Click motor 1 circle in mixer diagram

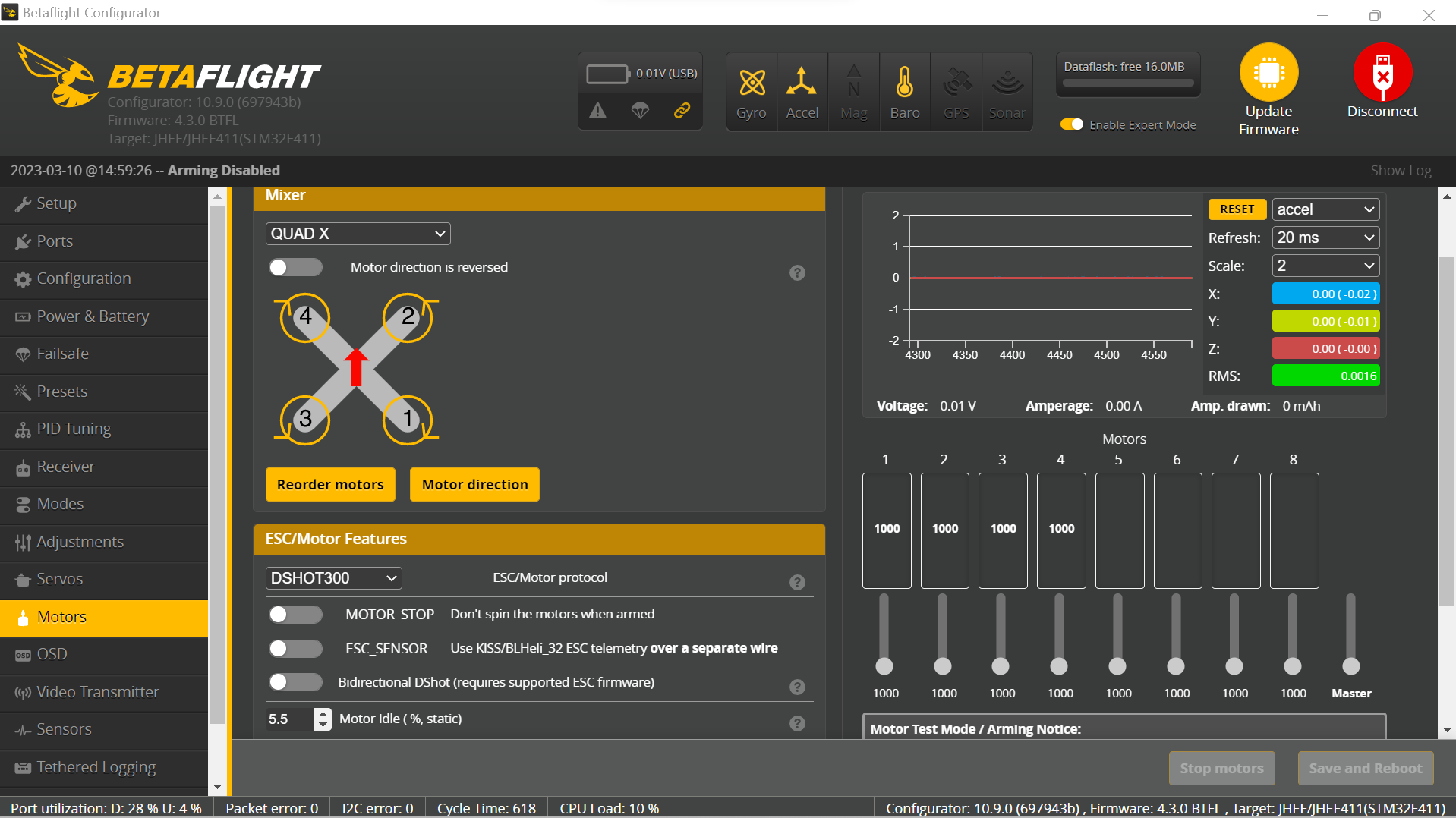click(408, 419)
